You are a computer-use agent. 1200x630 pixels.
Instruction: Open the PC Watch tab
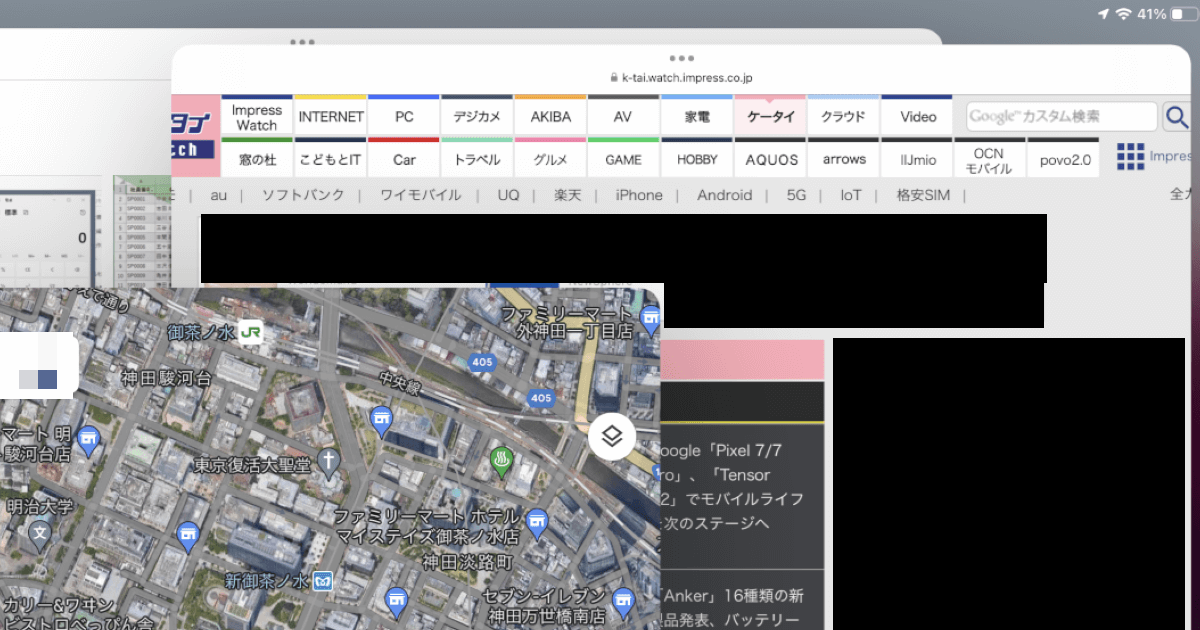pos(404,117)
